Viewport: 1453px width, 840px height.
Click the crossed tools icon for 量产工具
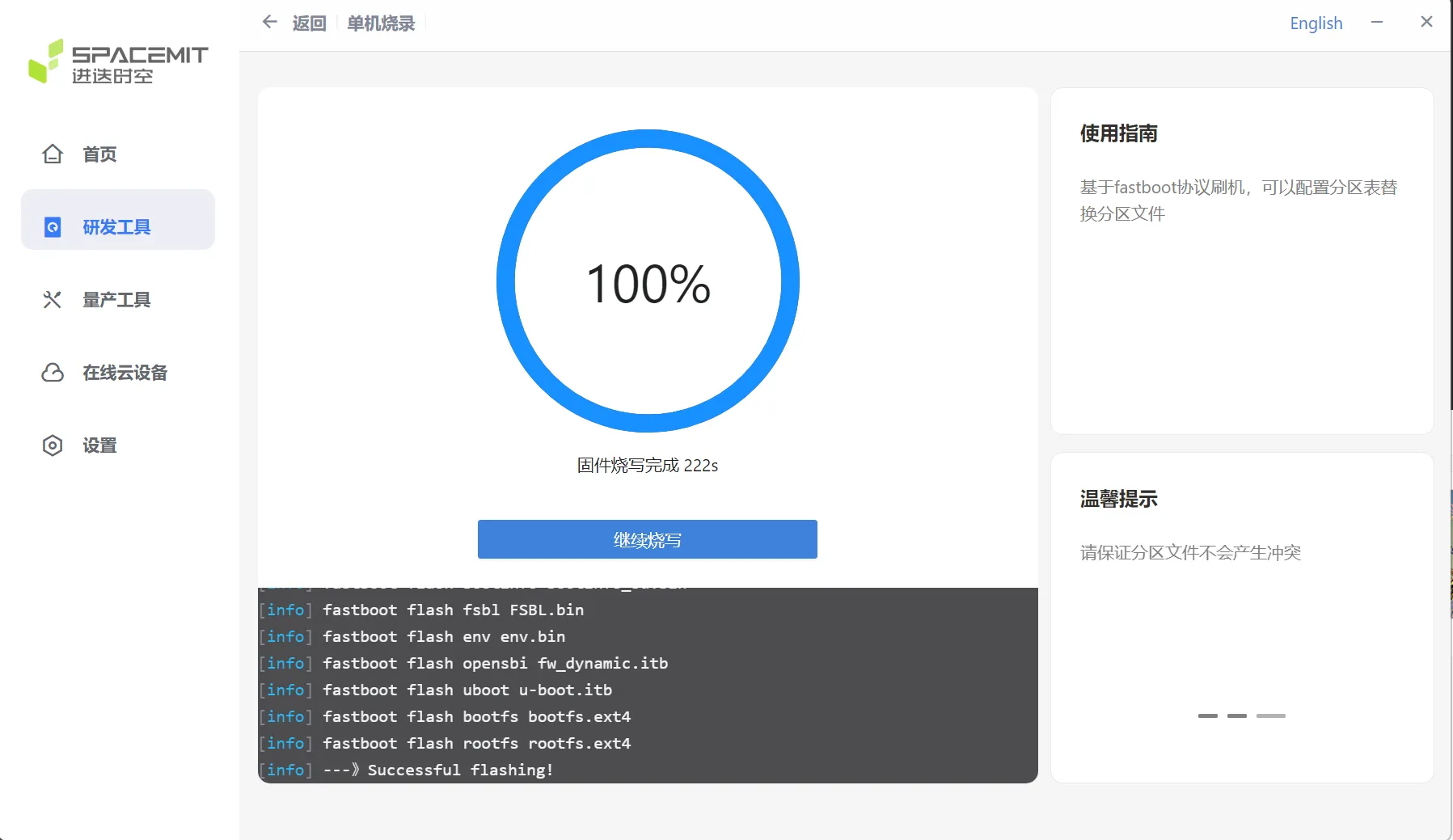click(x=53, y=300)
